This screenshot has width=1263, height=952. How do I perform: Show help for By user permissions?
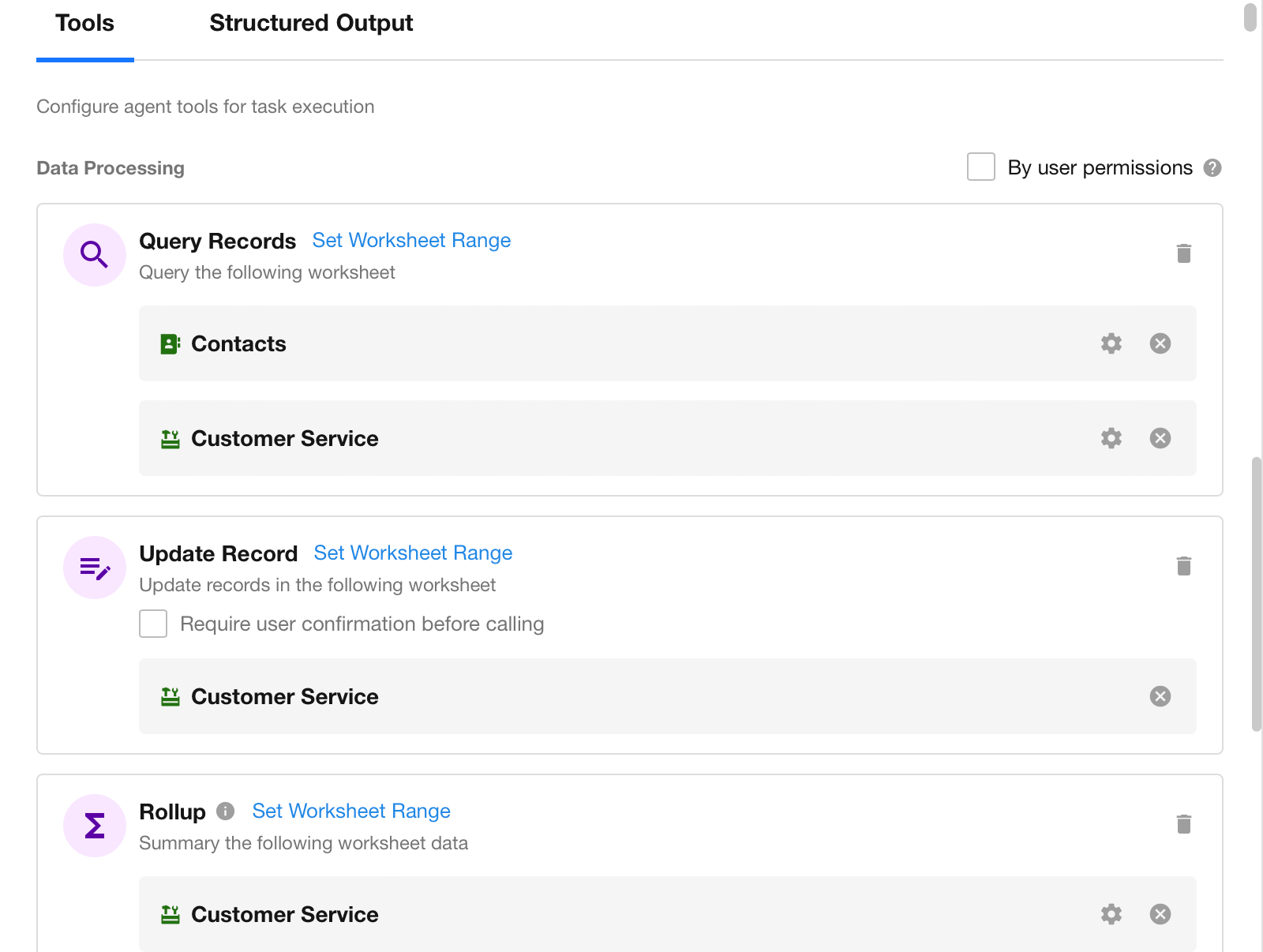click(1212, 168)
